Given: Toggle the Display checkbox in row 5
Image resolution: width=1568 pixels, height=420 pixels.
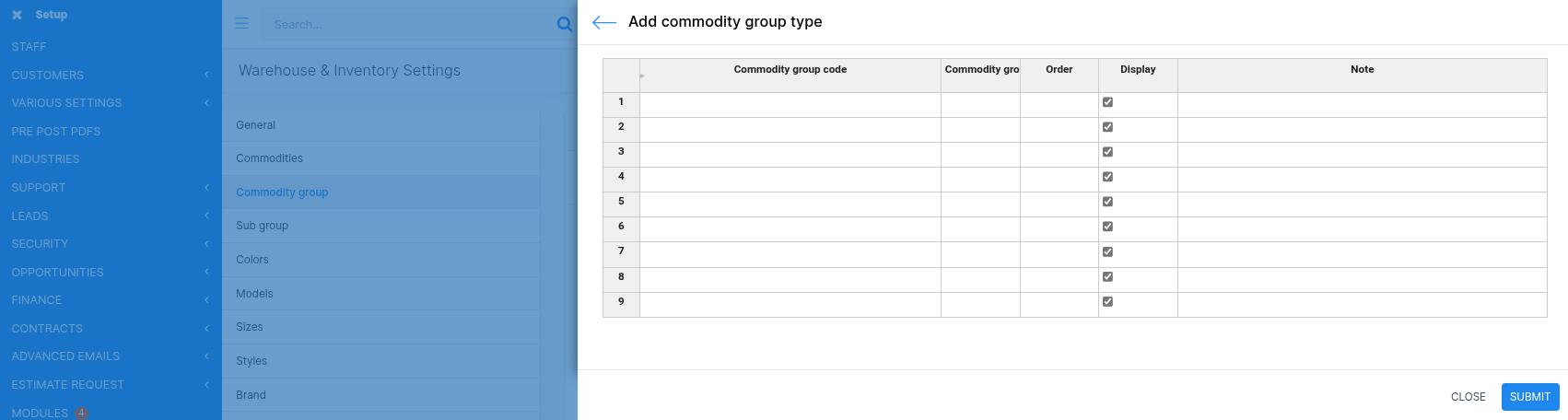Looking at the screenshot, I should pos(1107,202).
